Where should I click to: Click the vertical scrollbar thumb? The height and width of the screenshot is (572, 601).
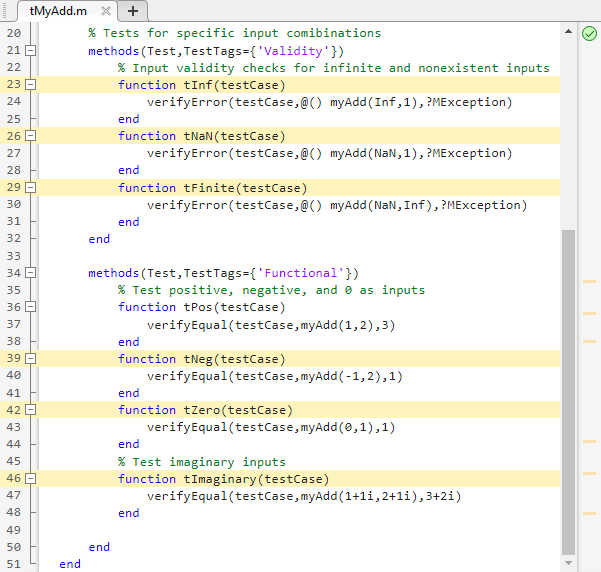click(568, 390)
